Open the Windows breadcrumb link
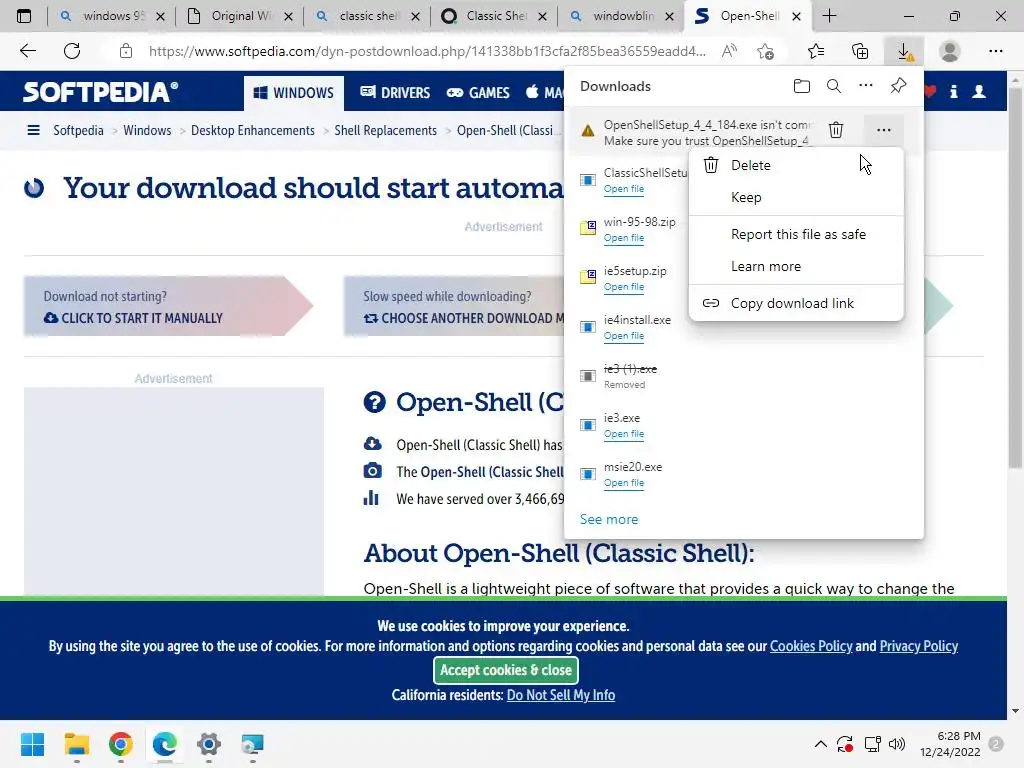The height and width of the screenshot is (768, 1024). click(147, 130)
